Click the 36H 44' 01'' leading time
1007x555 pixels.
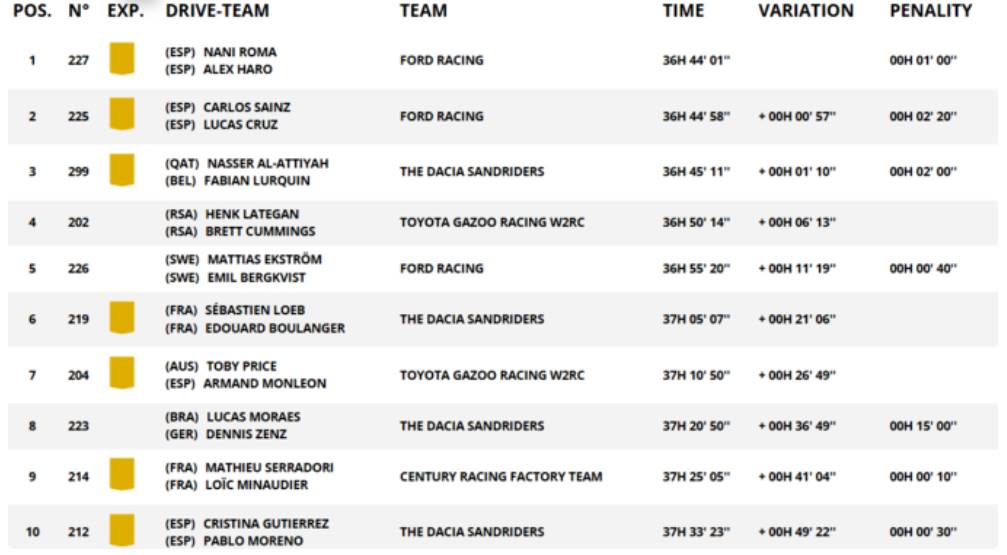(696, 60)
